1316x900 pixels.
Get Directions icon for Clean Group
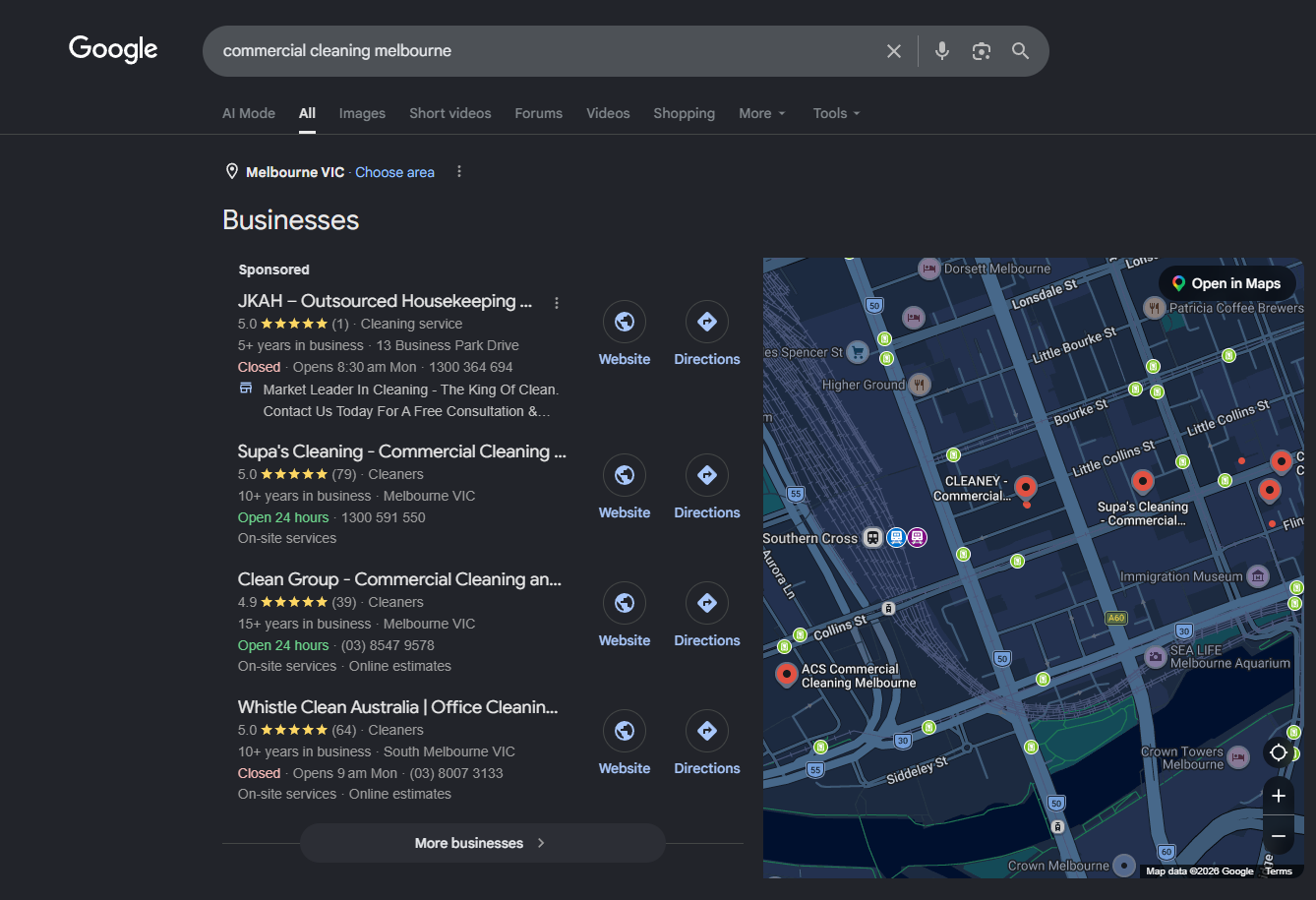pyautogui.click(x=707, y=603)
